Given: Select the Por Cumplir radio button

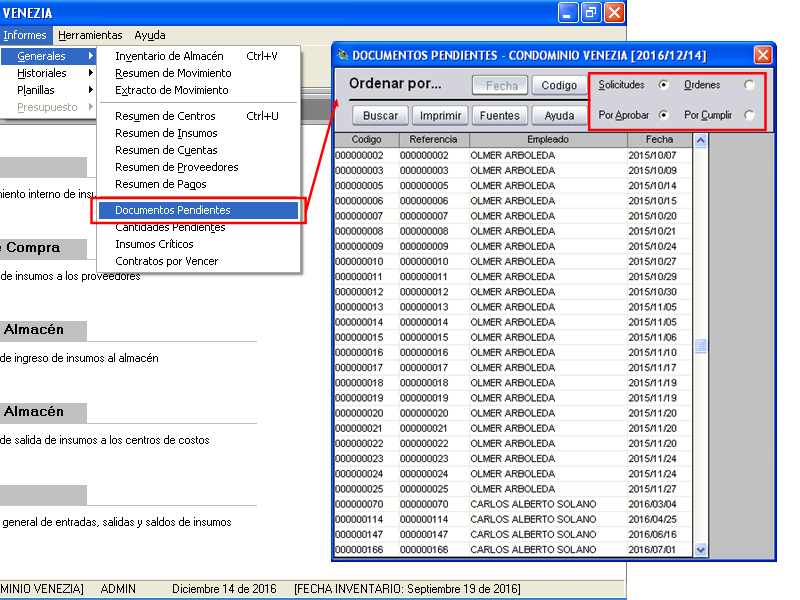Looking at the screenshot, I should [749, 115].
